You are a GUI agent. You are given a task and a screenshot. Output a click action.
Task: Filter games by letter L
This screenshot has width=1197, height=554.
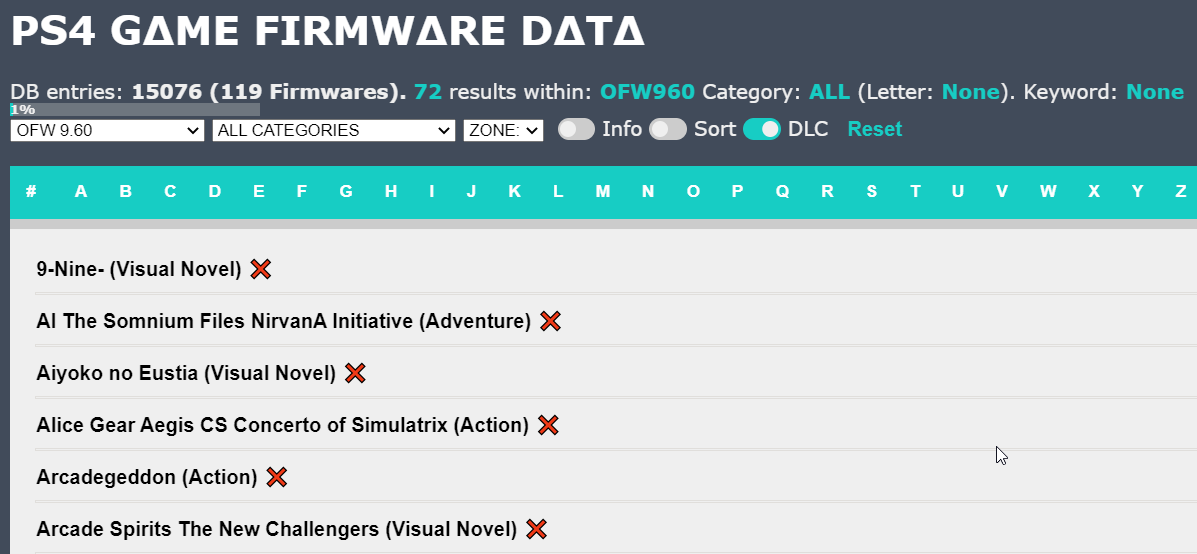click(x=558, y=192)
